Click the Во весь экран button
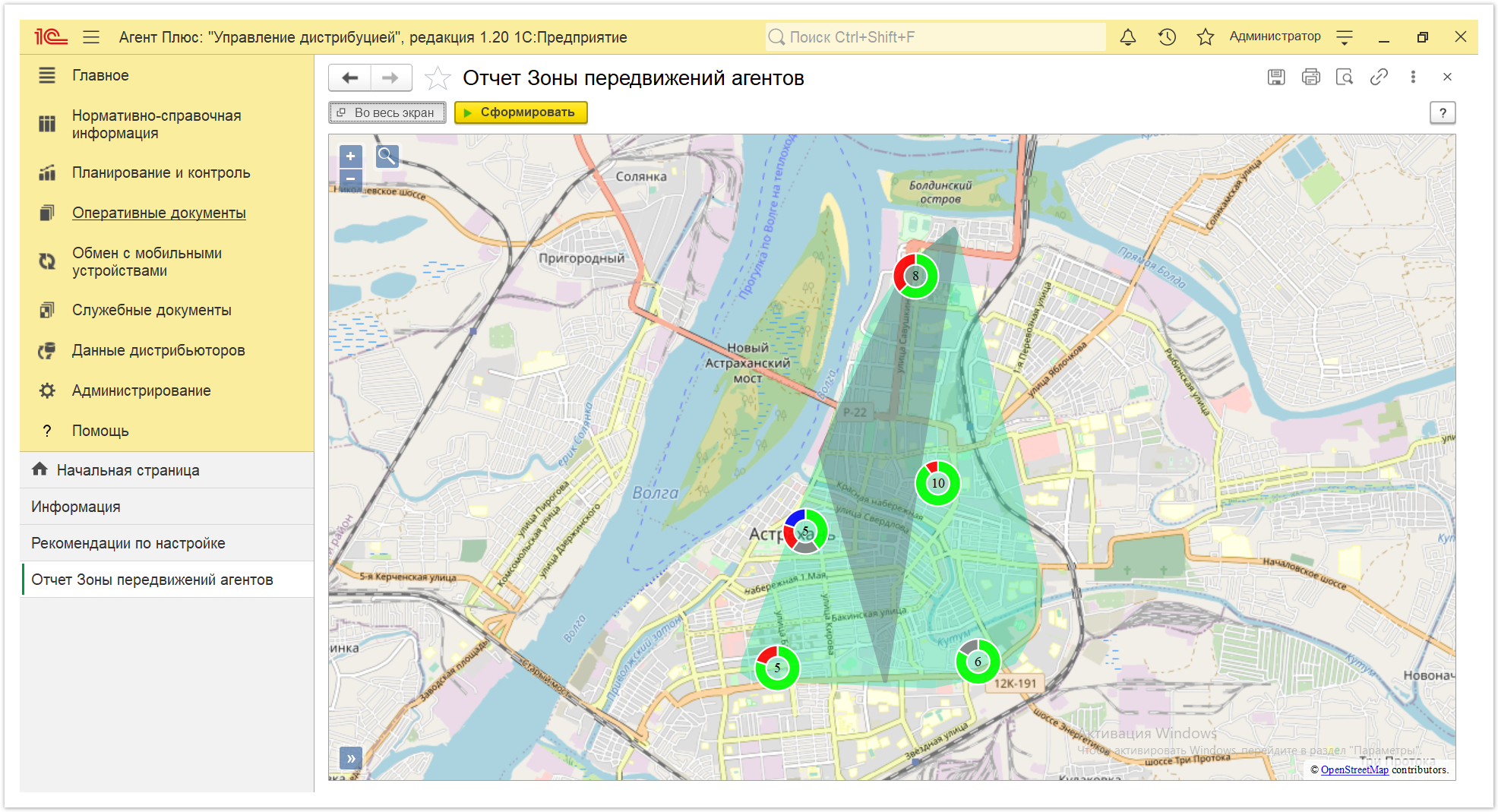1498x812 pixels. pos(387,112)
